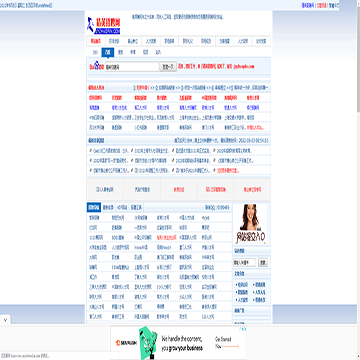Click the Semrush logo in the bottom ad
The width and height of the screenshot is (360, 360).
point(125,342)
